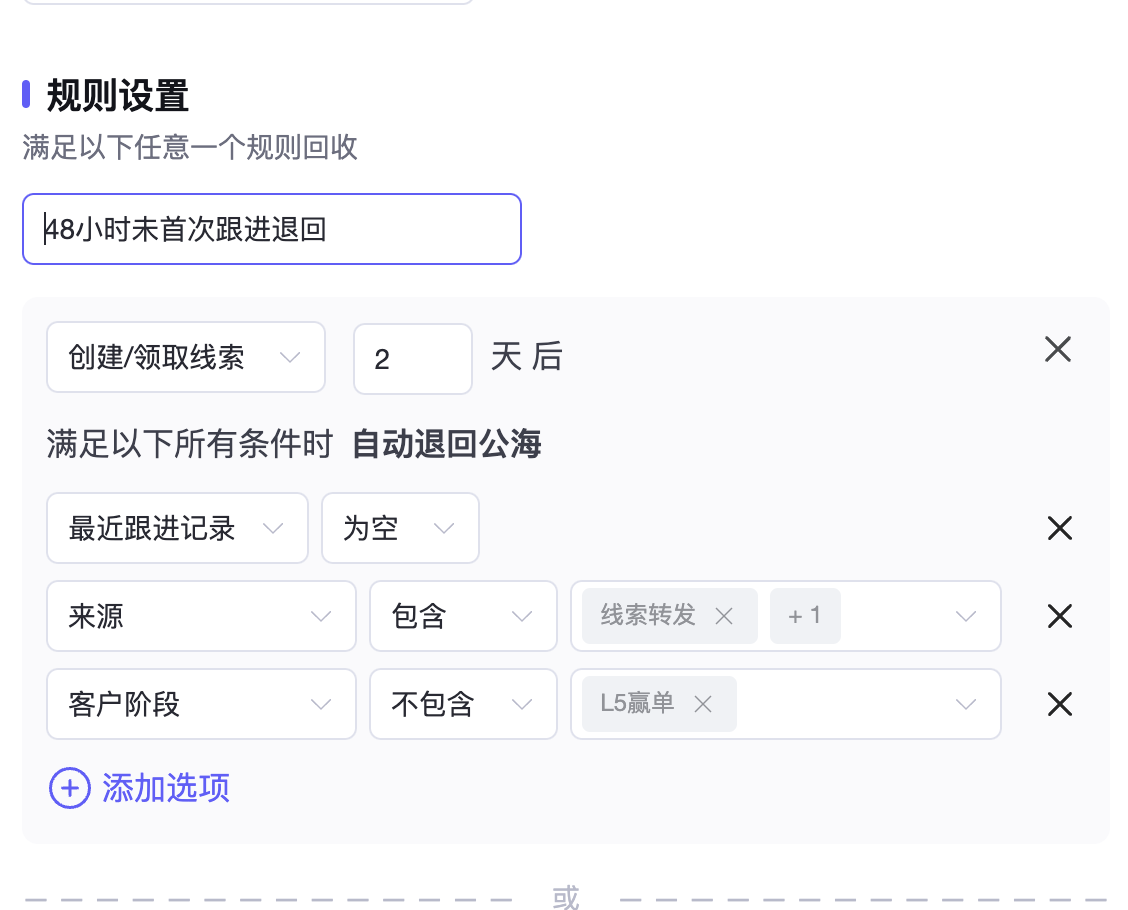Image resolution: width=1128 pixels, height=910 pixels.
Task: Open the 客户阶段 field dropdown
Action: click(201, 704)
